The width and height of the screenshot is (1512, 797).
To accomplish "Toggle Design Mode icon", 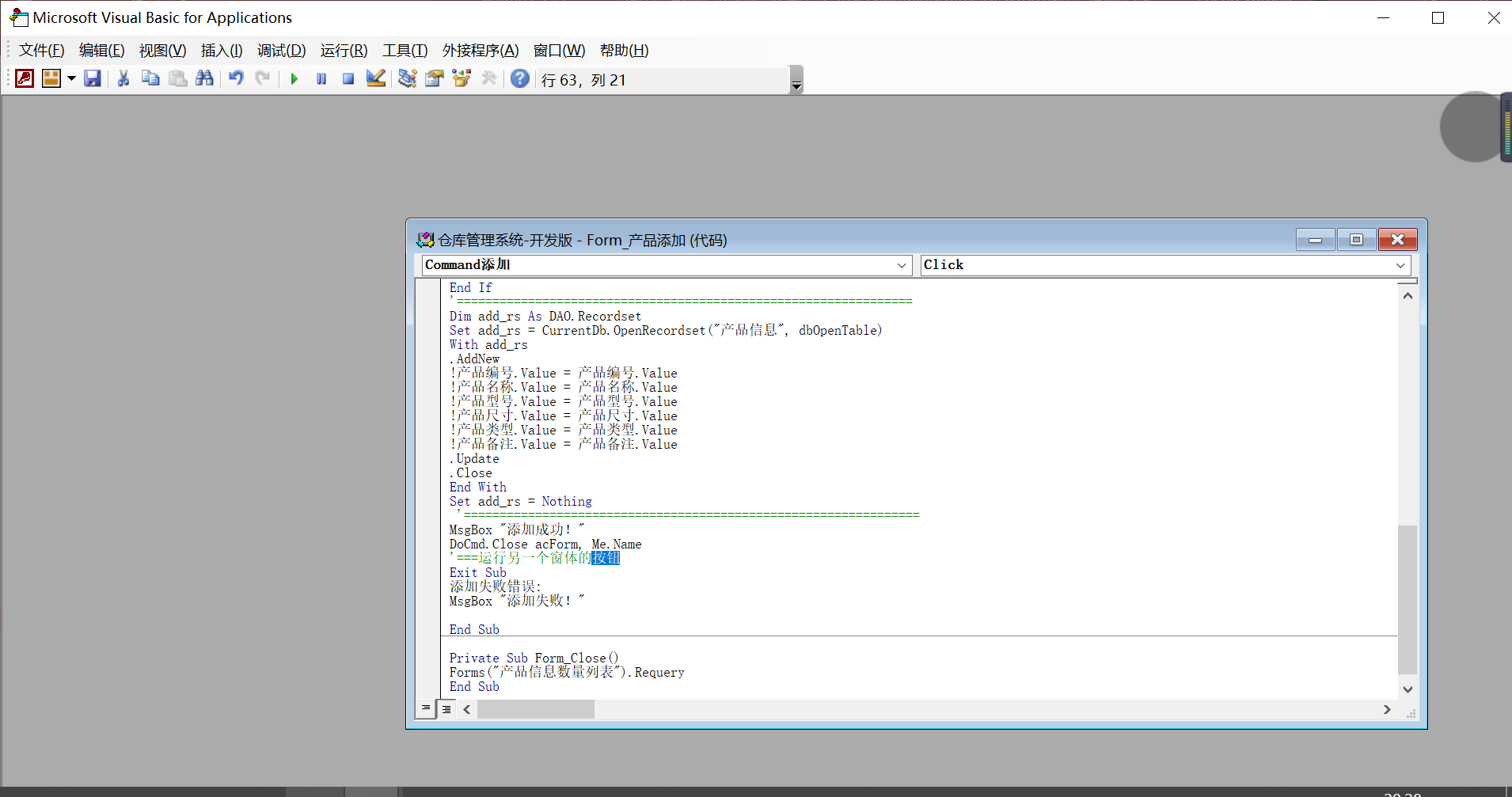I will pos(376,78).
